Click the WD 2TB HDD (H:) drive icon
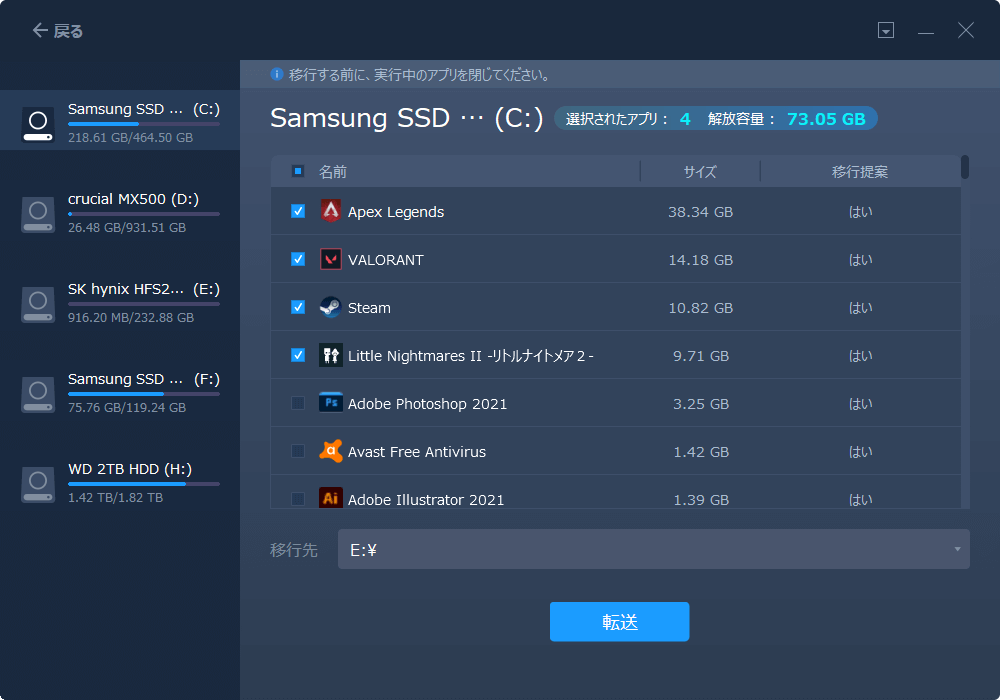 38,484
